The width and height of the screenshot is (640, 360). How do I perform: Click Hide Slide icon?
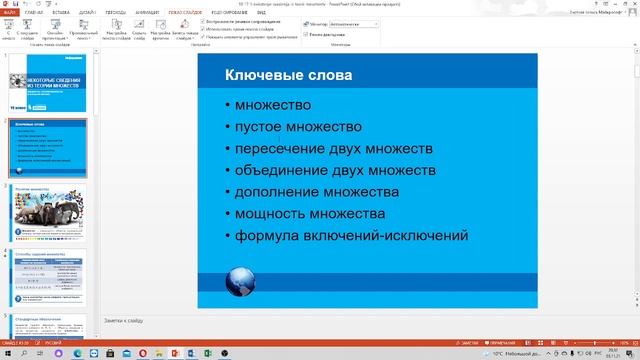point(139,29)
